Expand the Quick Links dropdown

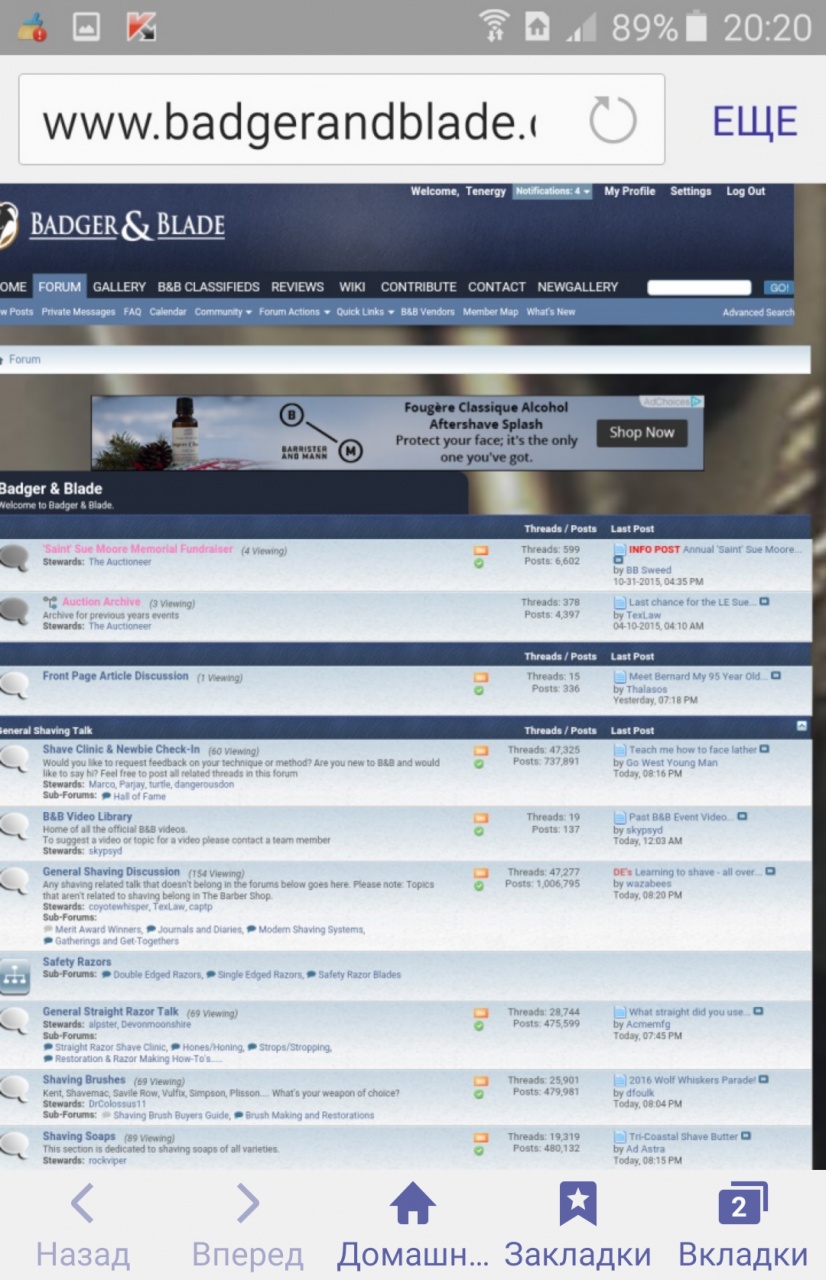point(365,312)
